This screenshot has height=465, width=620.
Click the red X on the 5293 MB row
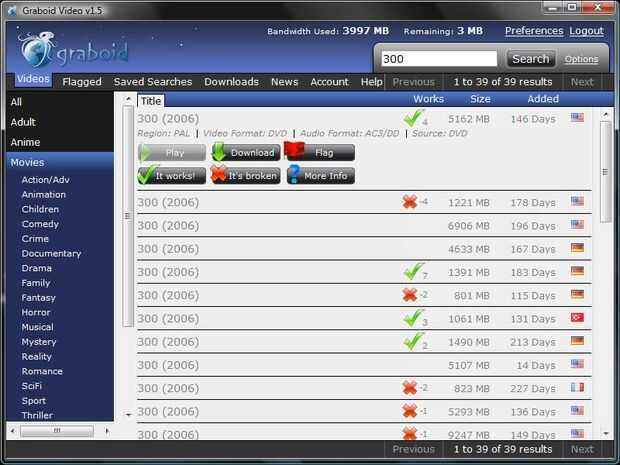(410, 411)
